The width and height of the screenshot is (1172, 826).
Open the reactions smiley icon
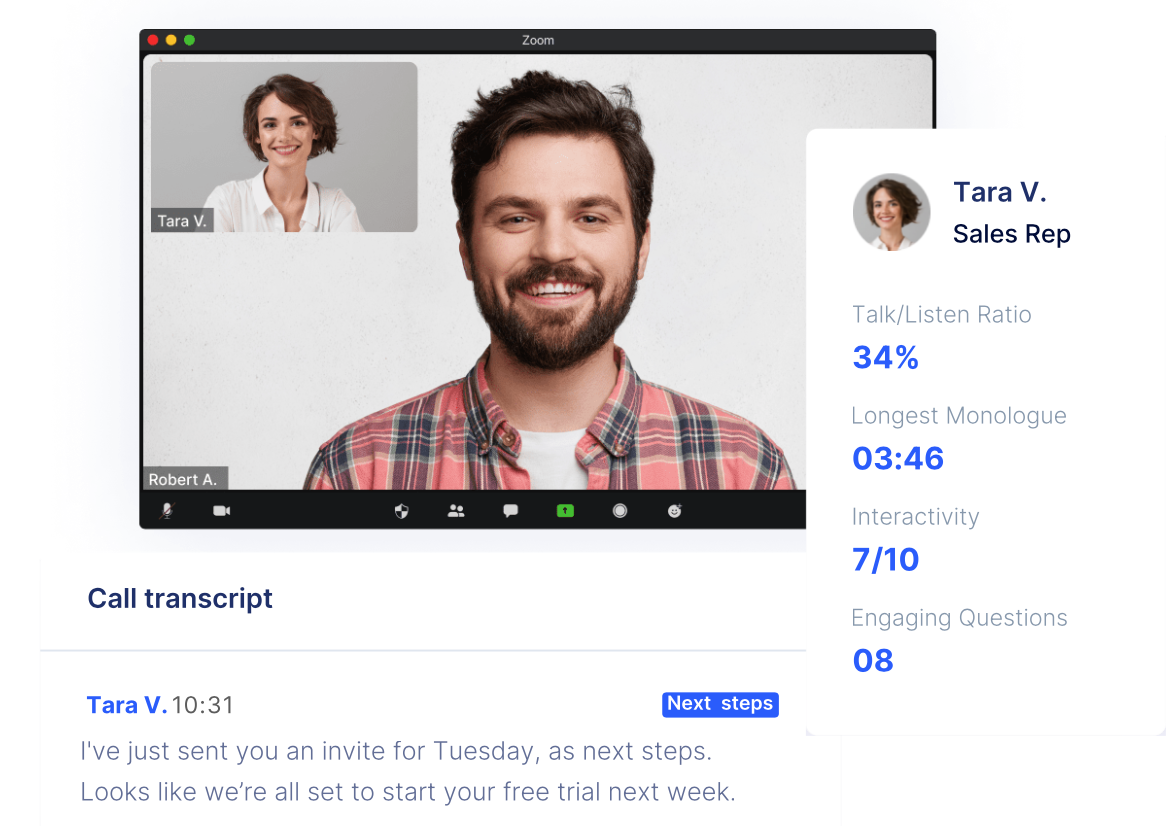[674, 511]
